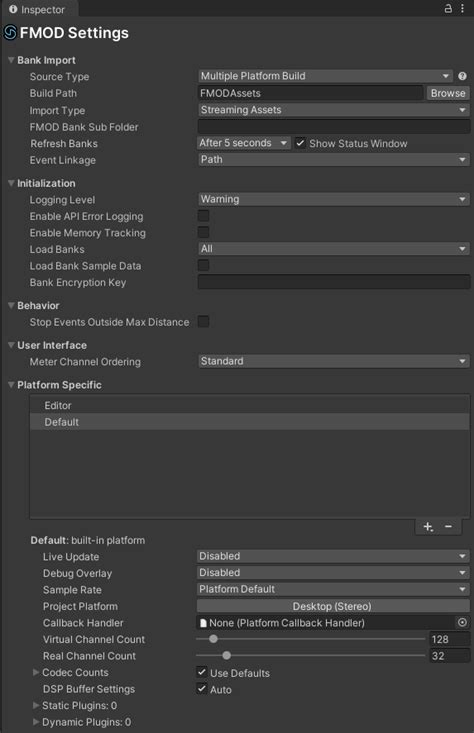The image size is (474, 733).
Task: Collapse the Platform Specific section
Action: pyautogui.click(x=11, y=385)
